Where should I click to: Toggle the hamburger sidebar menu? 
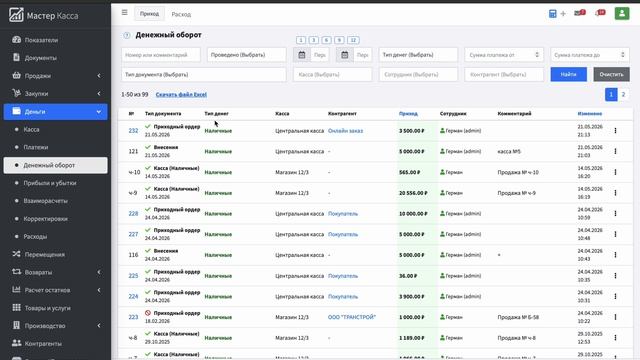(124, 13)
